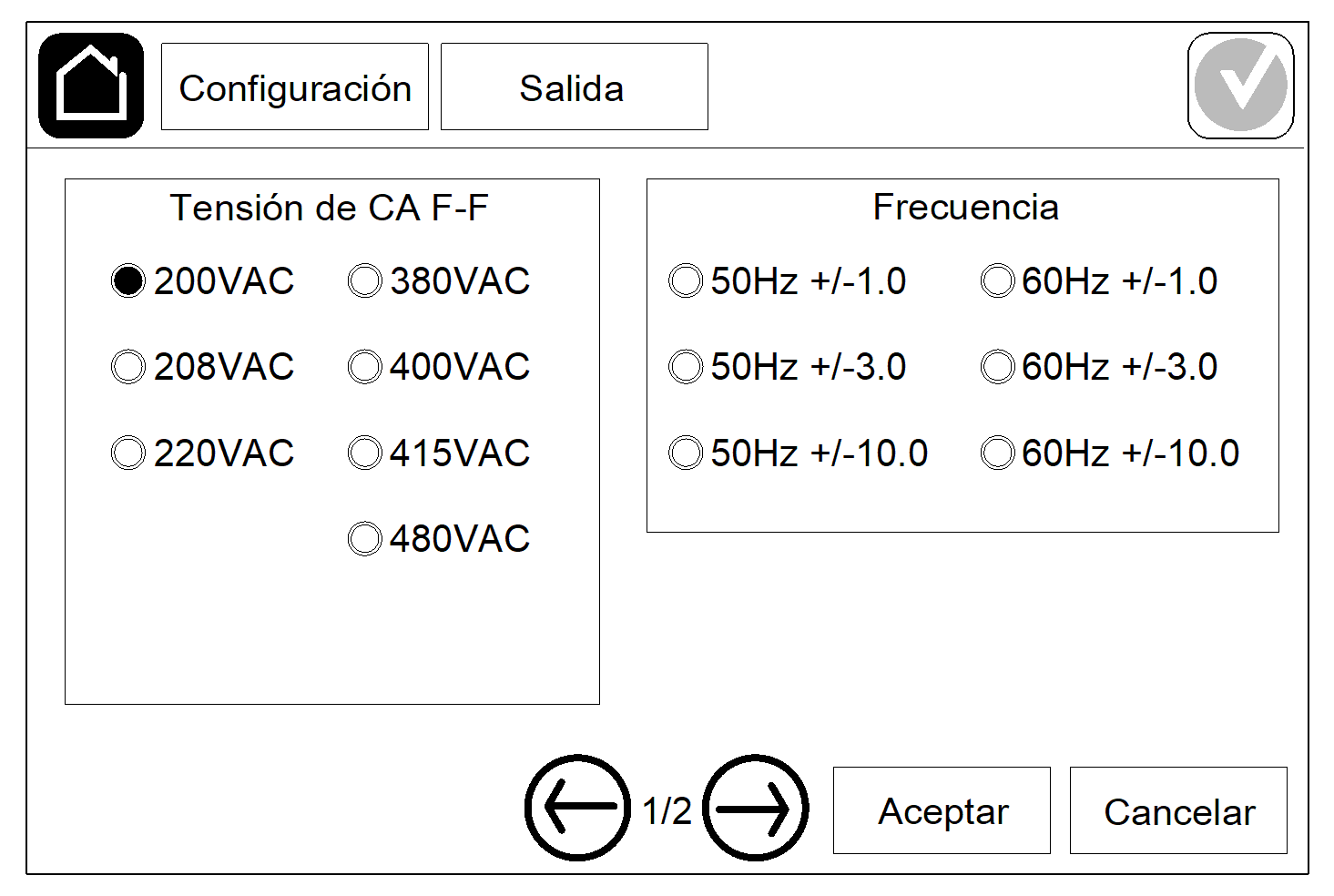Confirm settings with Aceptar
The width and height of the screenshot is (1334, 896).
click(x=942, y=810)
